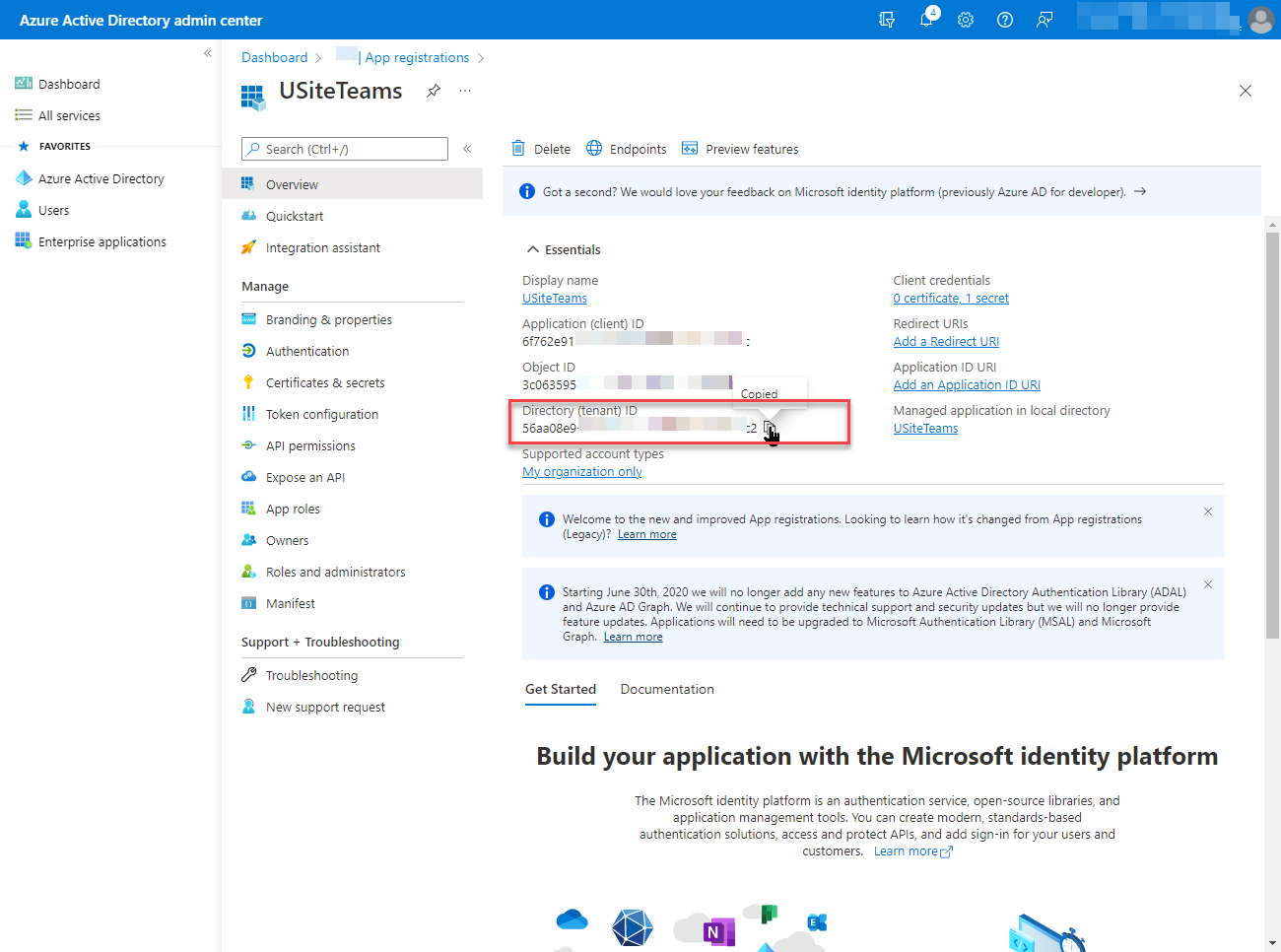
Task: Open the more options ellipsis beside USiteTeams
Action: [x=465, y=91]
